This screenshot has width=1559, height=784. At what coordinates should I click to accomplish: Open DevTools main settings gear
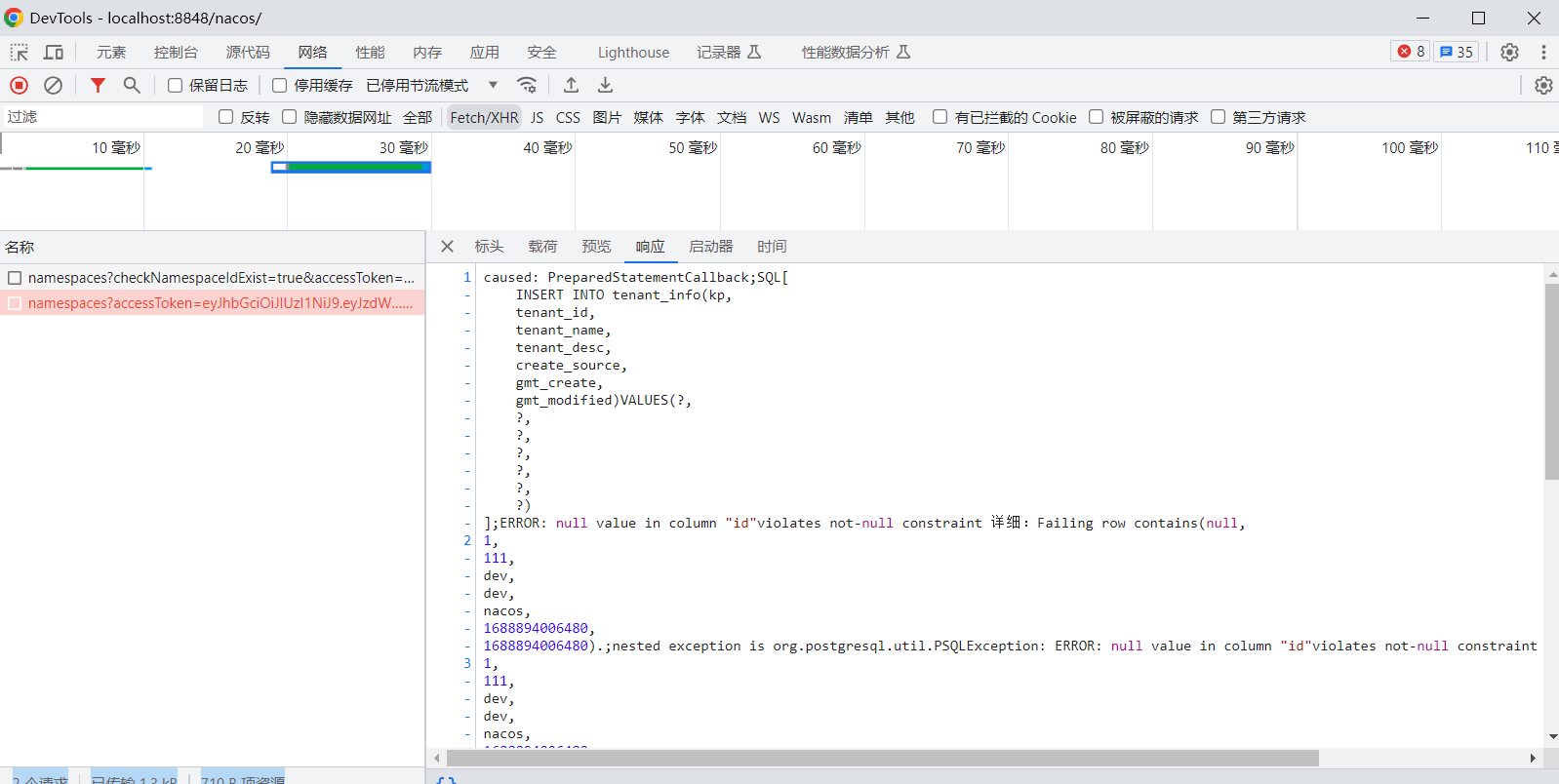pyautogui.click(x=1509, y=53)
